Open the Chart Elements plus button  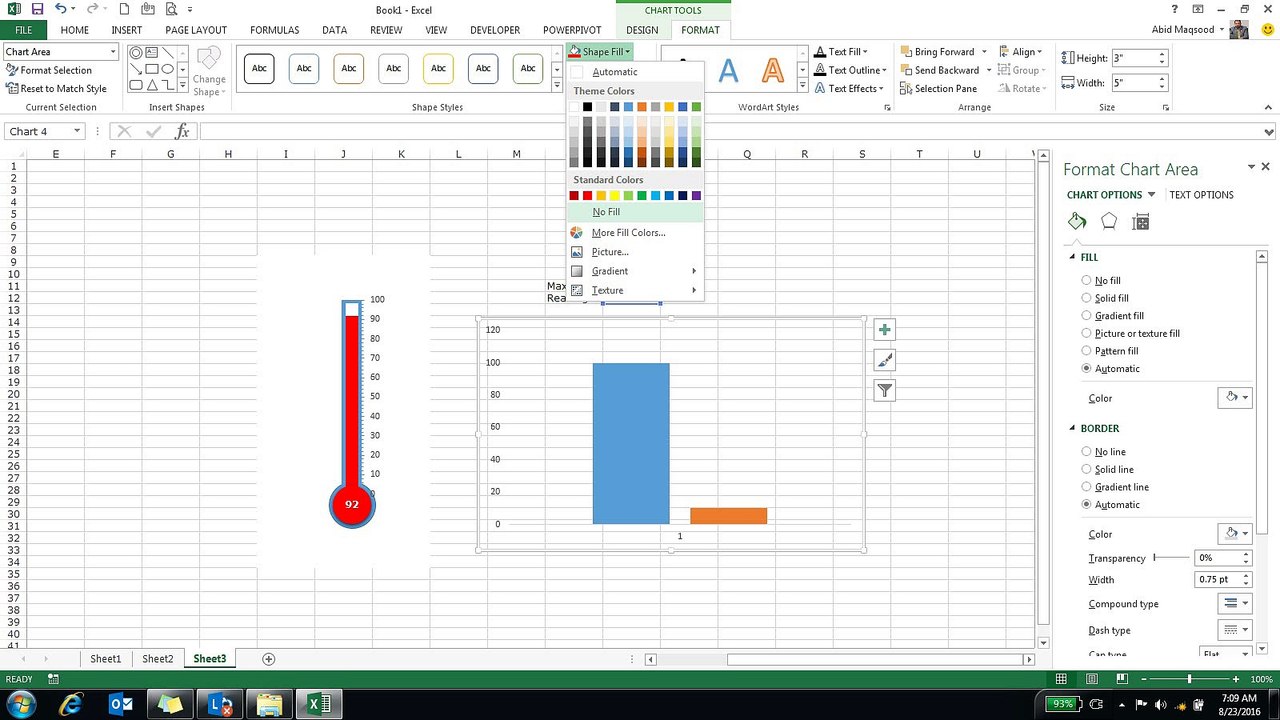coord(884,330)
